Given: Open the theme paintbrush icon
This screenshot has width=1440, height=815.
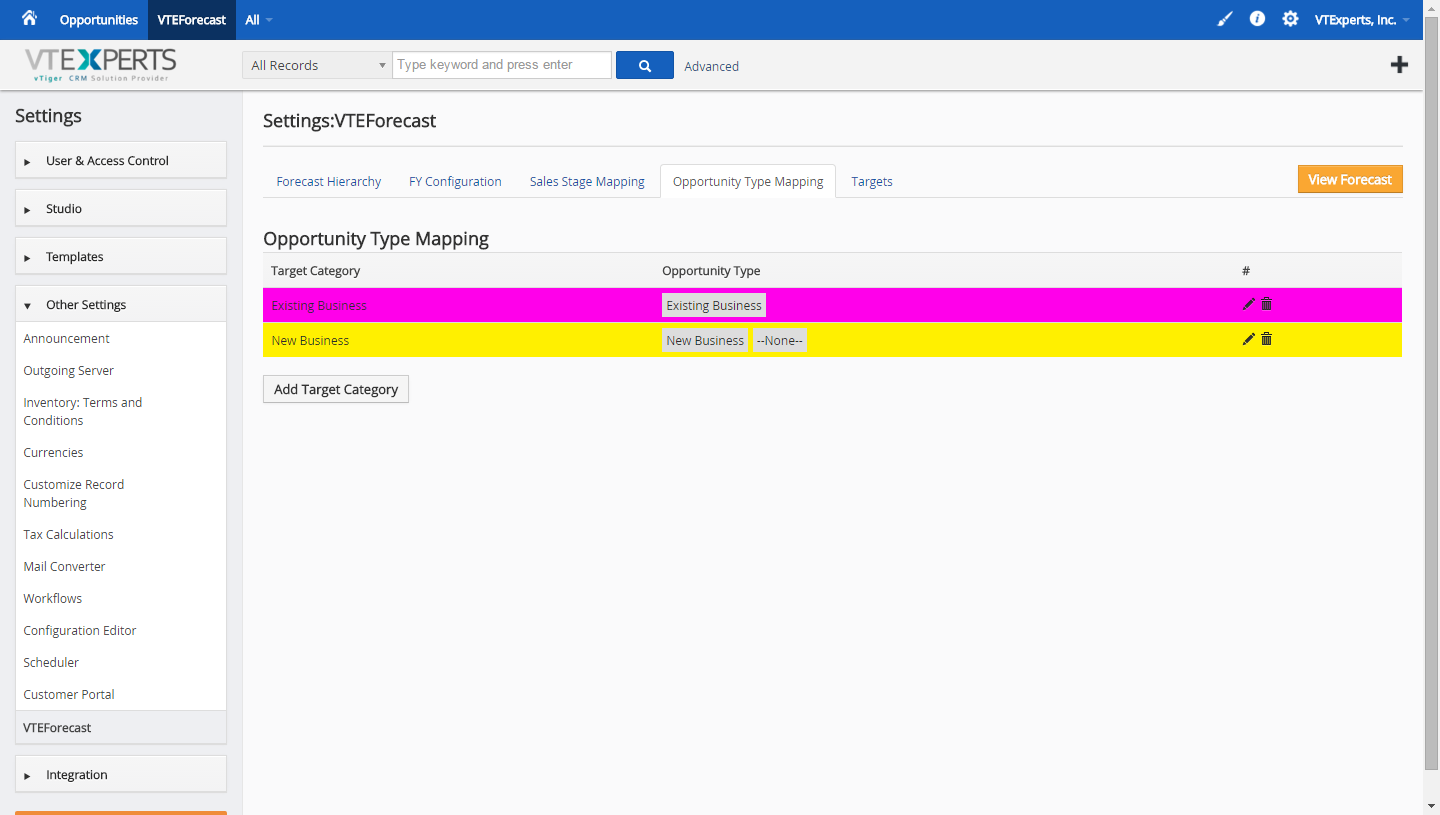Looking at the screenshot, I should click(1225, 19).
